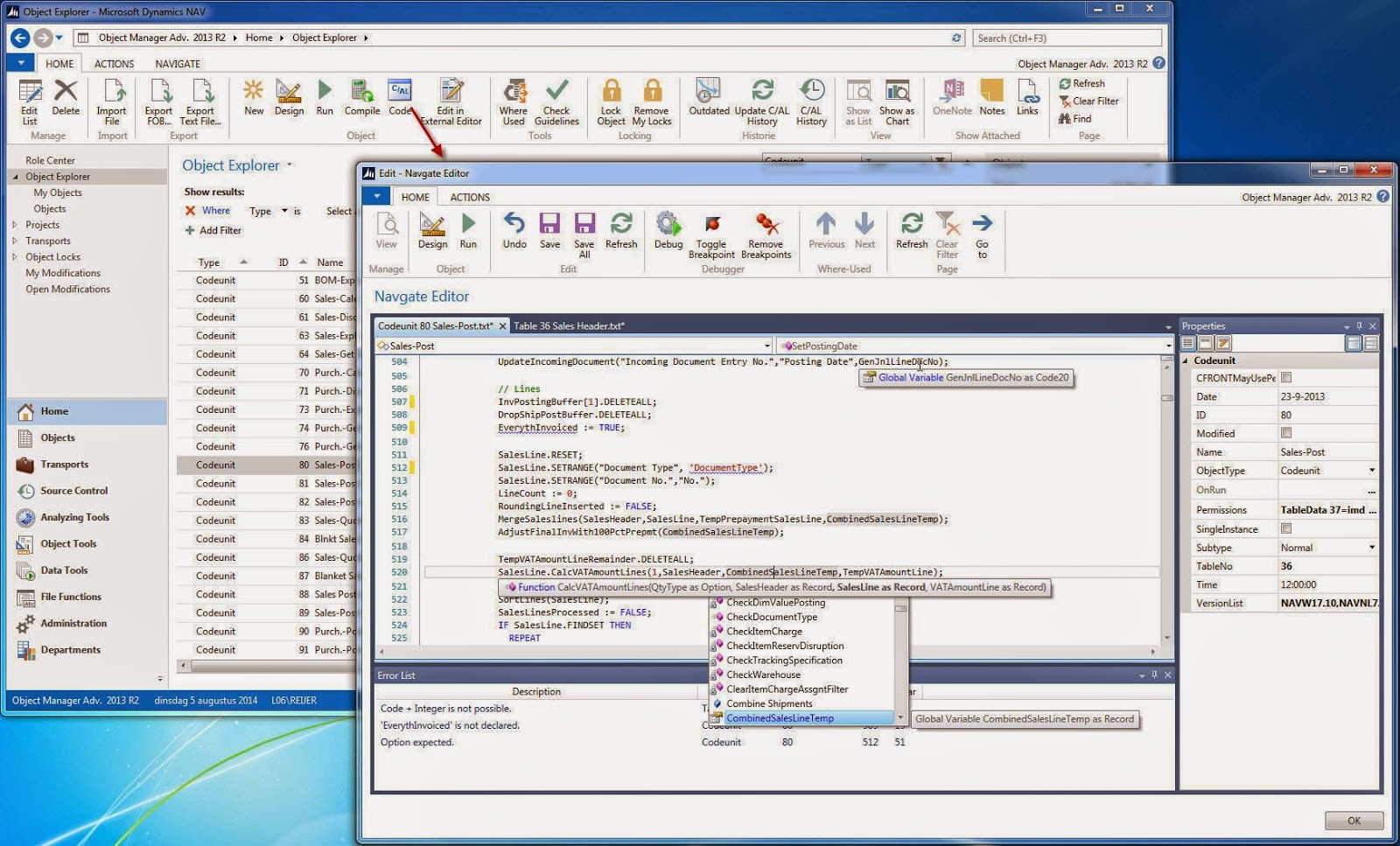Screen dimensions: 1400x846
Task: Enable the SingleInstance property checkbox
Action: (x=1286, y=528)
